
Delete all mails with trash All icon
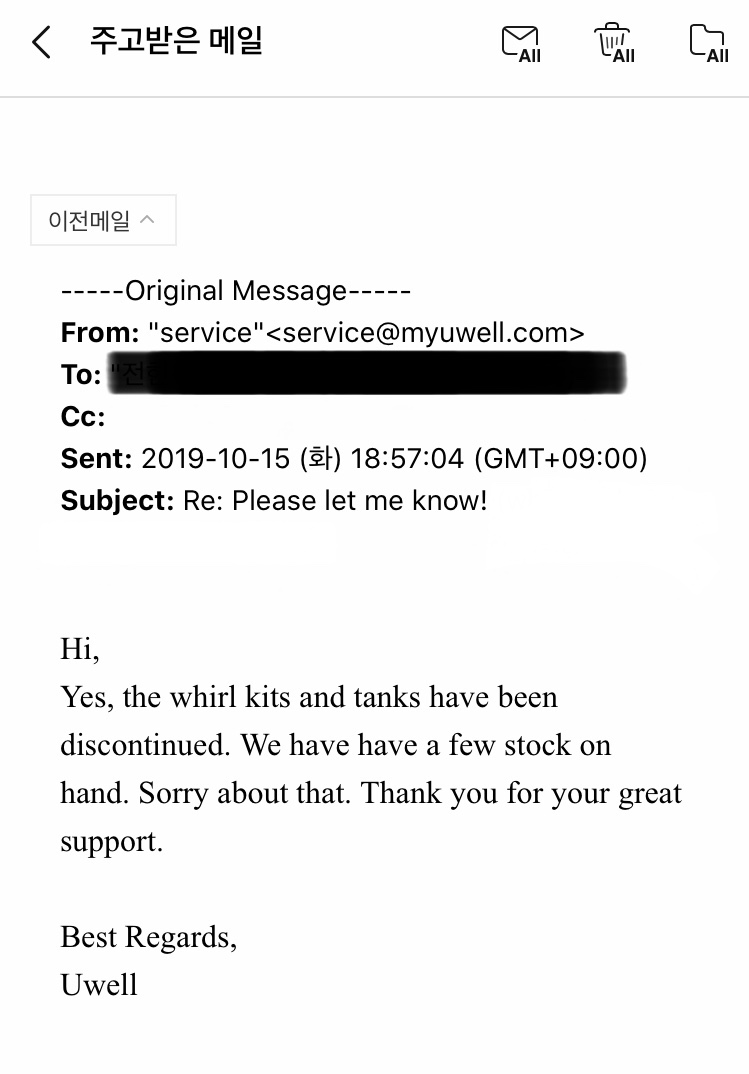(x=614, y=43)
